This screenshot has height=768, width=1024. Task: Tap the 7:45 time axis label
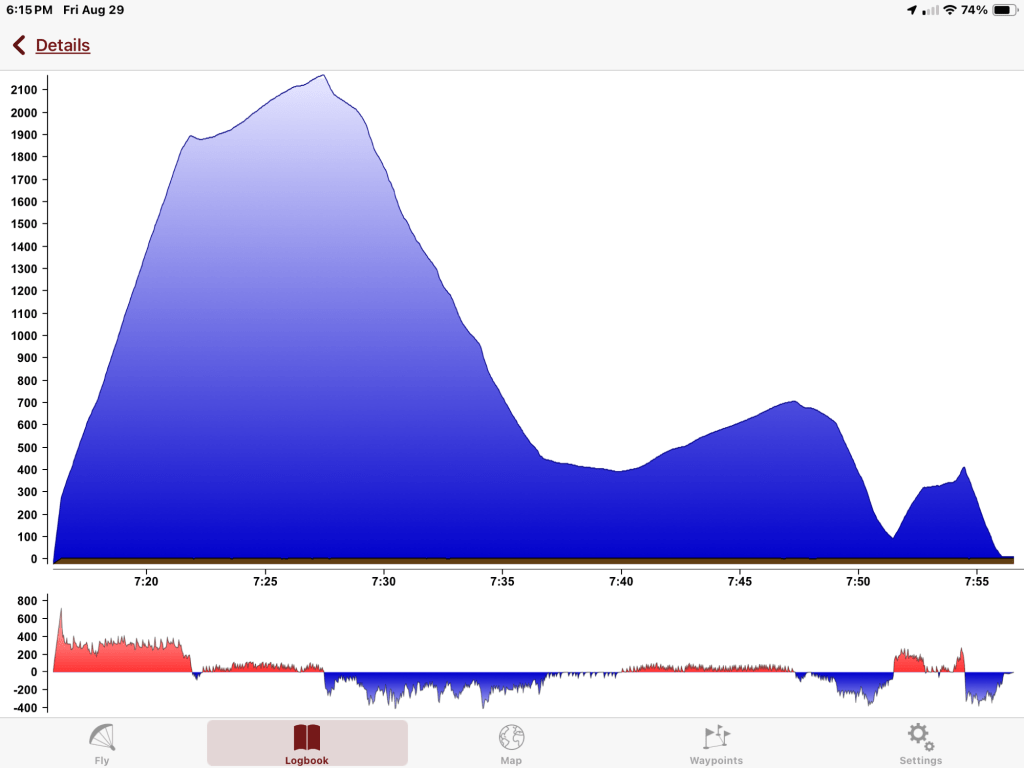(x=740, y=582)
